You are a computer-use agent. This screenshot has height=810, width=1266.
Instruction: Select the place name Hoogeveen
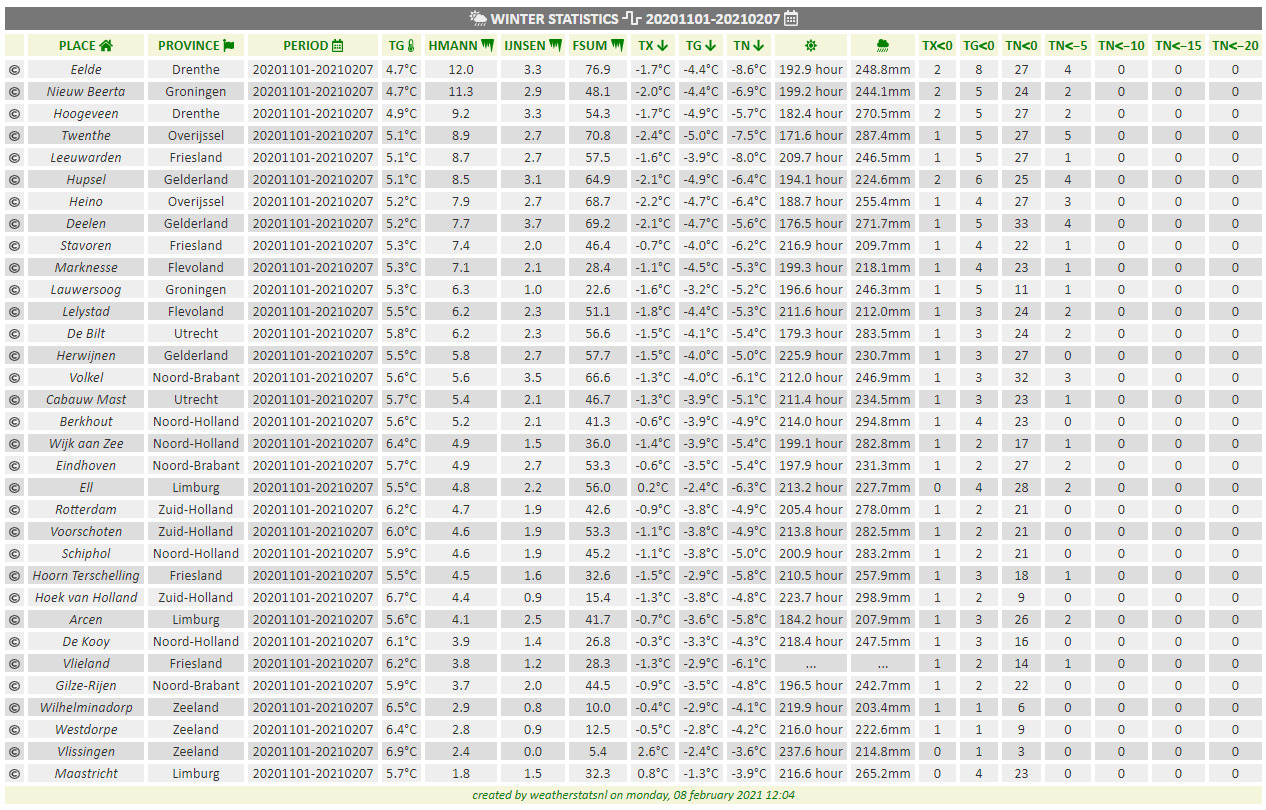pos(86,114)
